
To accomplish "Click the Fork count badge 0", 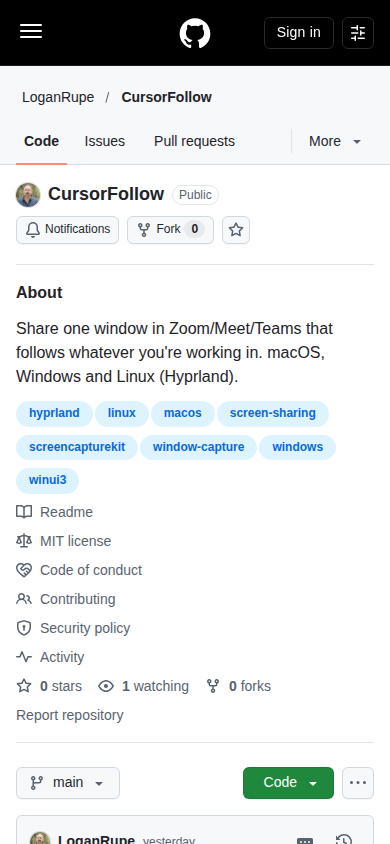I will 195,230.
